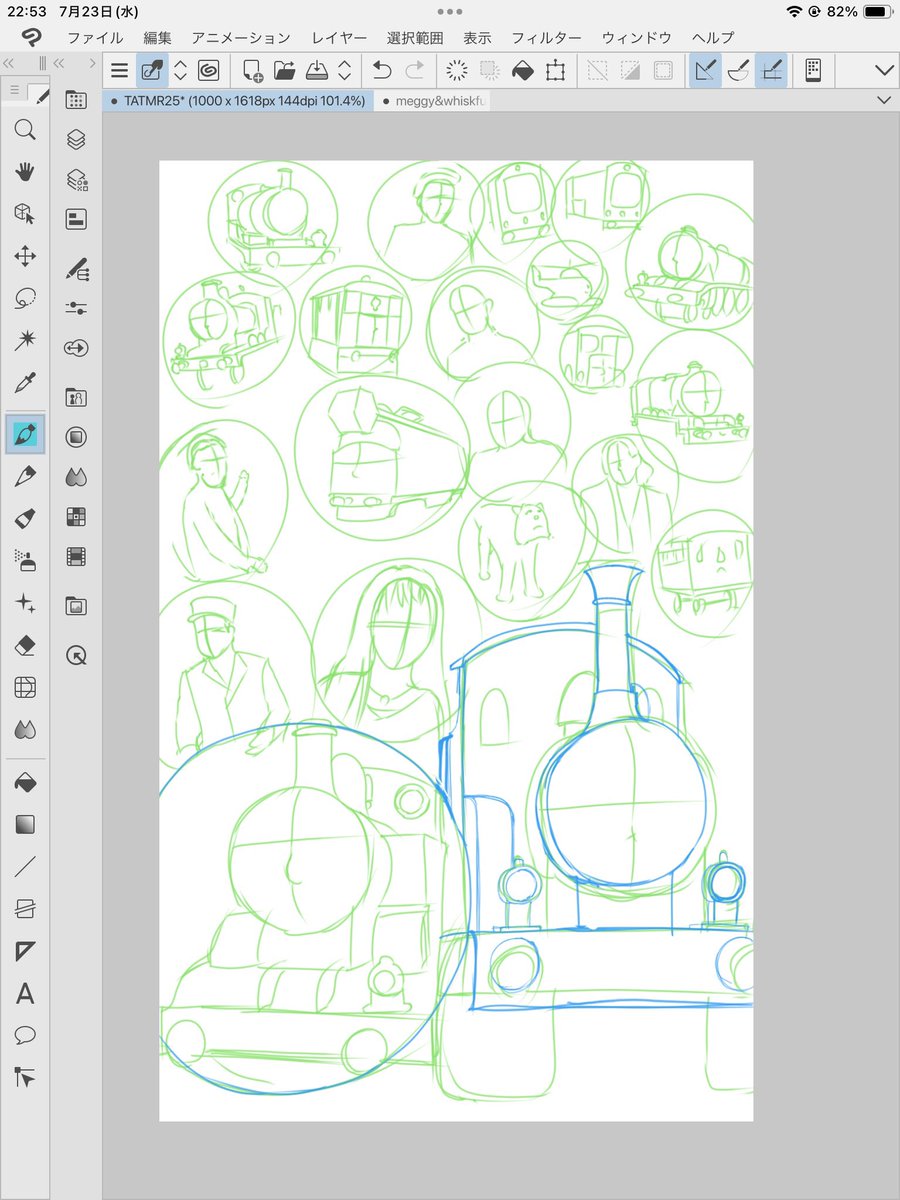This screenshot has height=1200, width=900.
Task: Select the Gradient tool
Action: click(x=25, y=825)
